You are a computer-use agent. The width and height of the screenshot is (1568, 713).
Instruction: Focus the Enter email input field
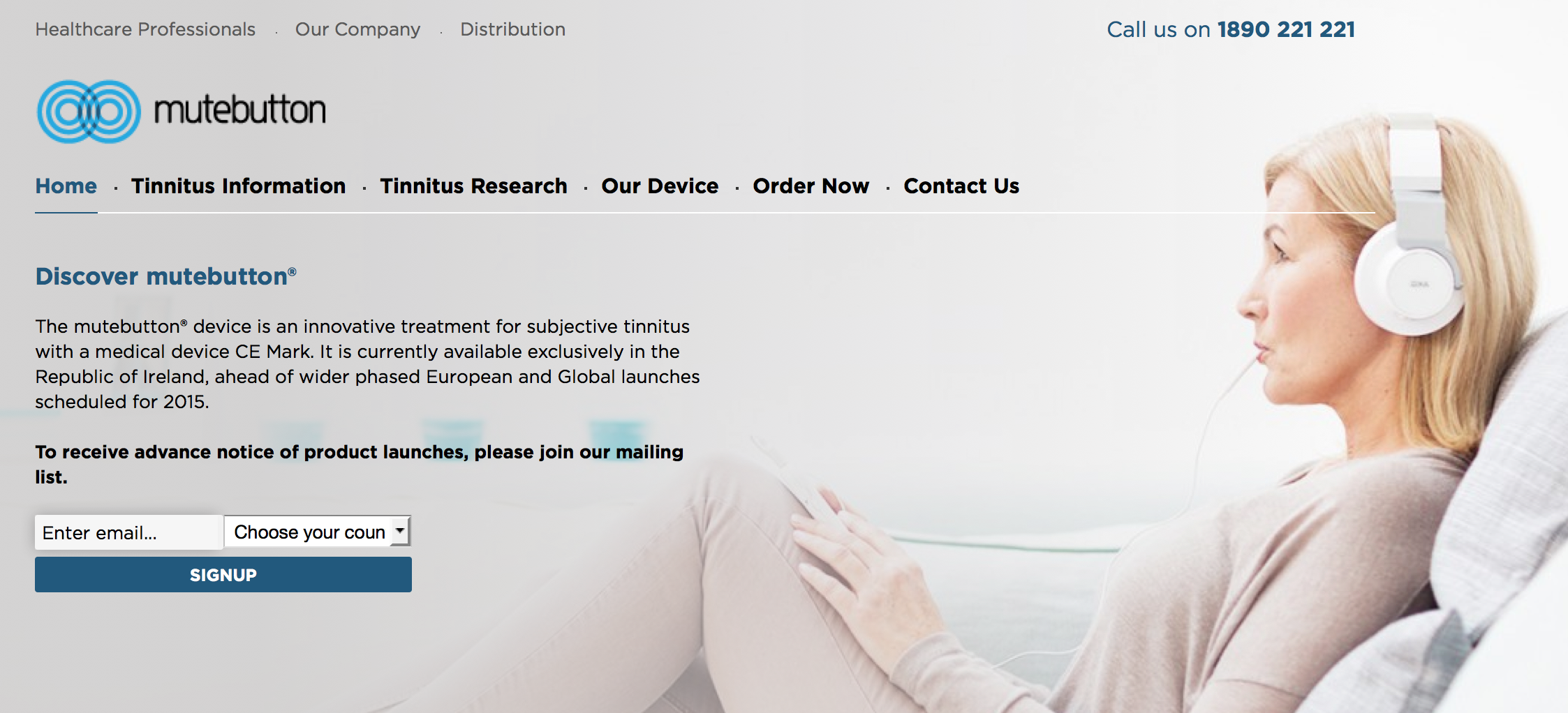(x=129, y=532)
